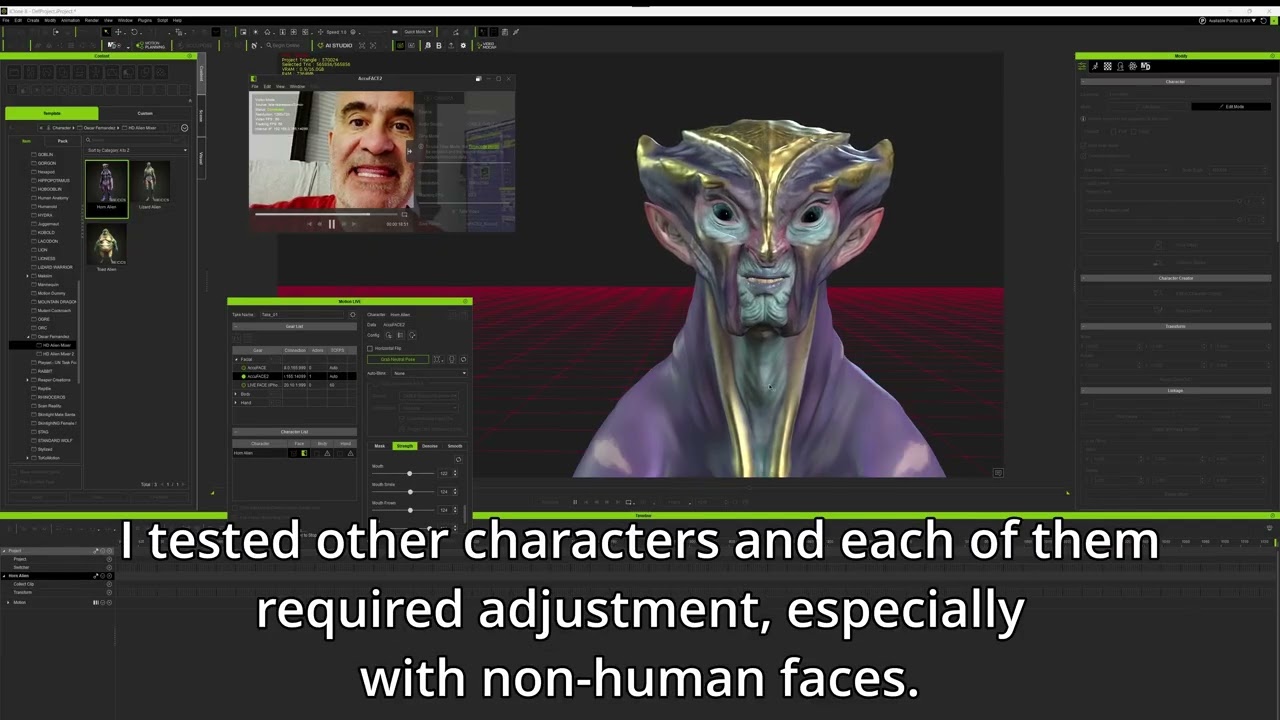Open the checkerboard material icon in Modify panel
The image size is (1280, 720).
click(1108, 66)
